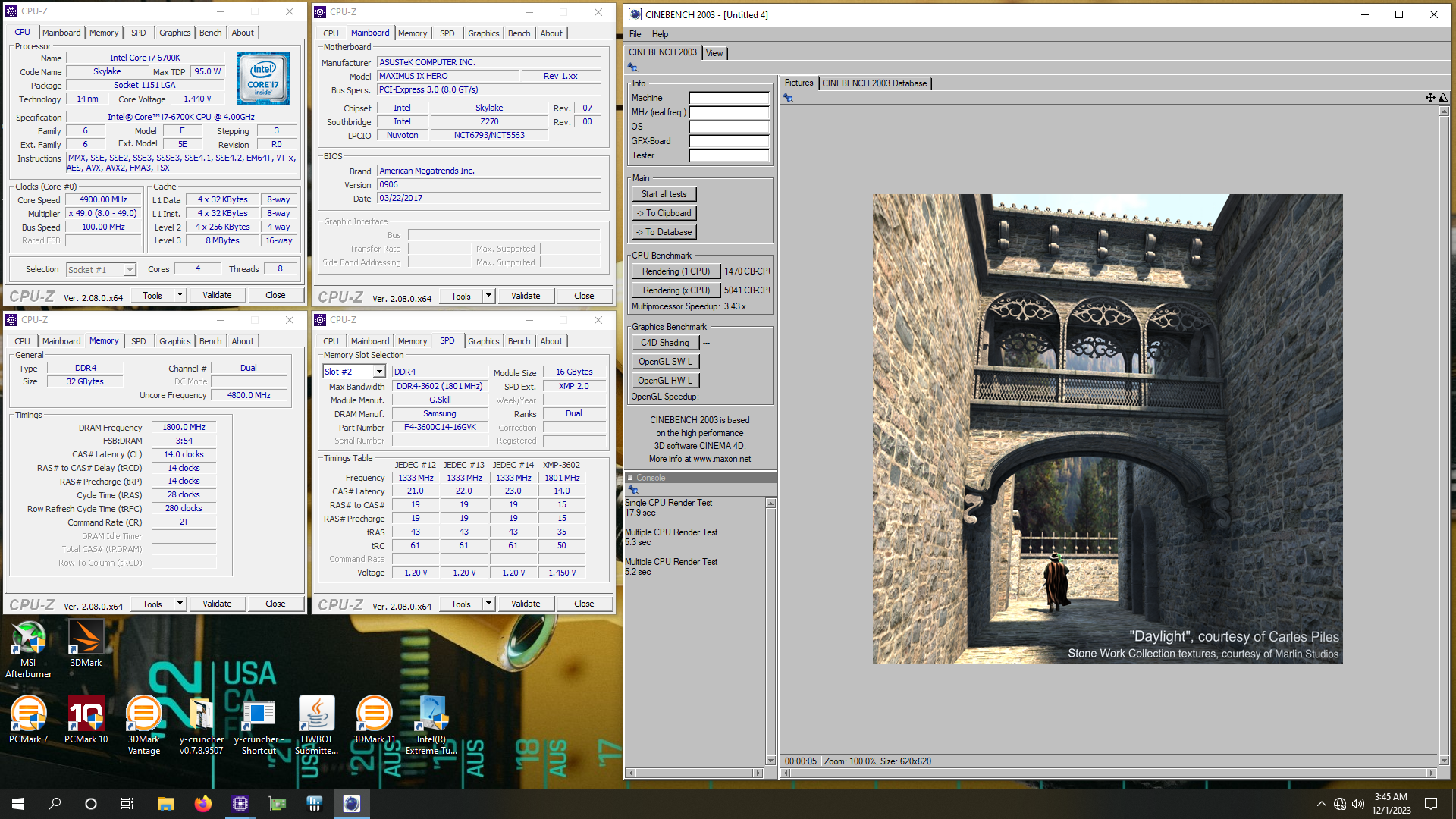This screenshot has height=819, width=1456.
Task: Run the OpenGL HW-L test
Action: point(664,381)
